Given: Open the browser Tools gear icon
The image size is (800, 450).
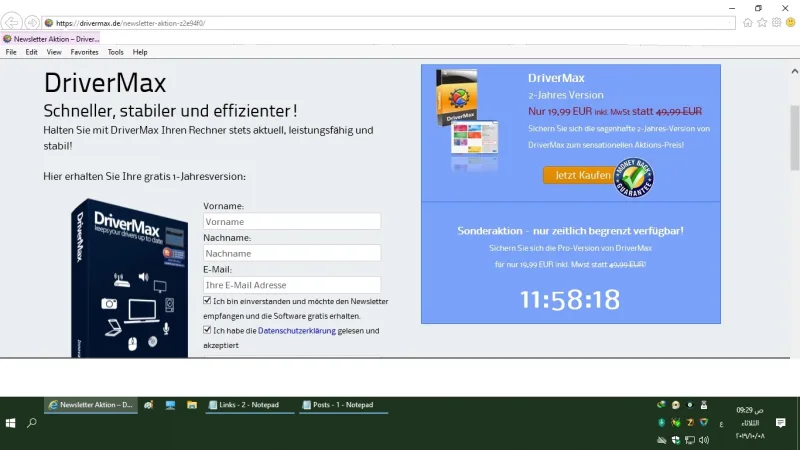Looking at the screenshot, I should [776, 22].
